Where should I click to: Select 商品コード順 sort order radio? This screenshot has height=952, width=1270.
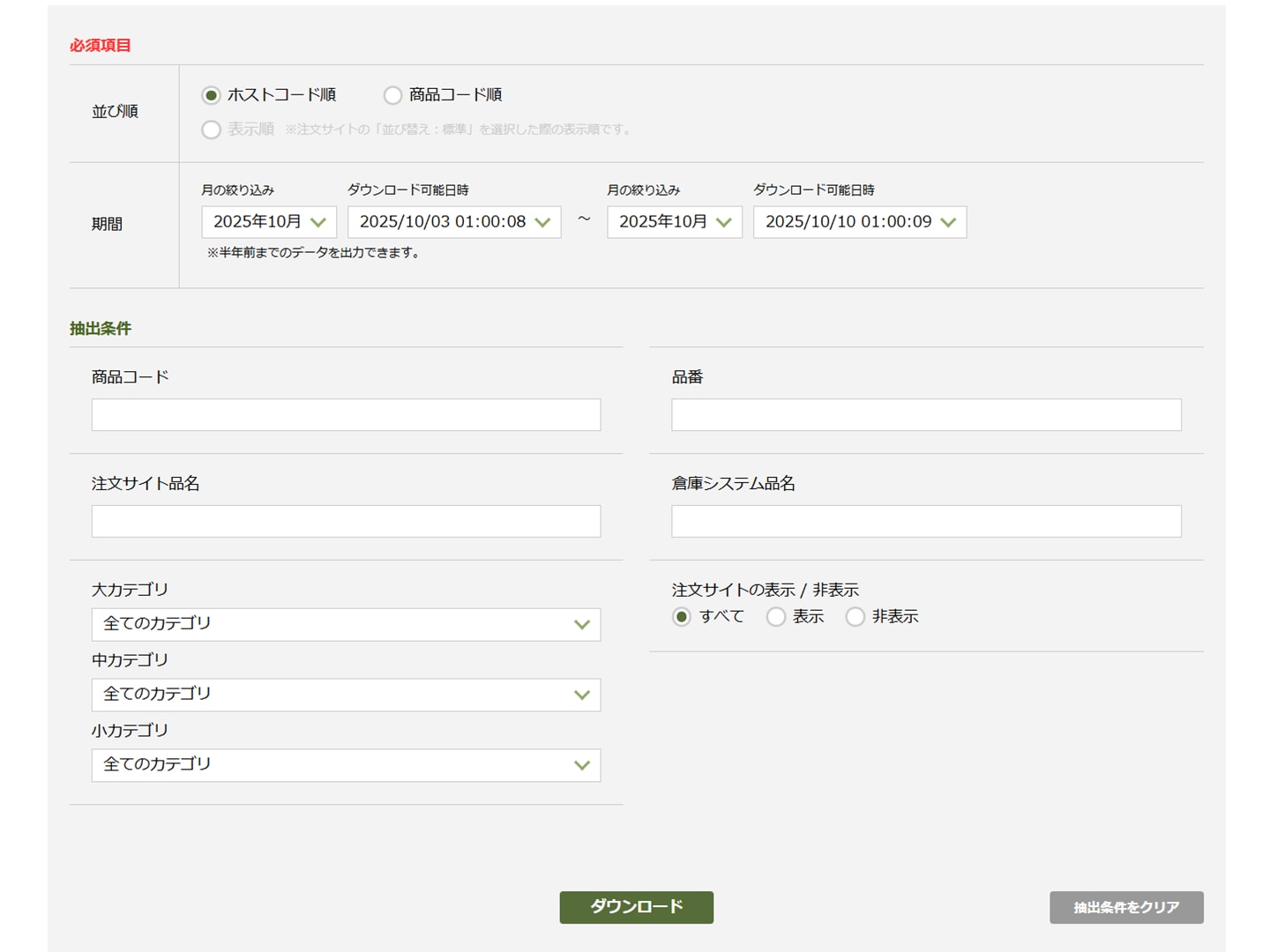(392, 95)
